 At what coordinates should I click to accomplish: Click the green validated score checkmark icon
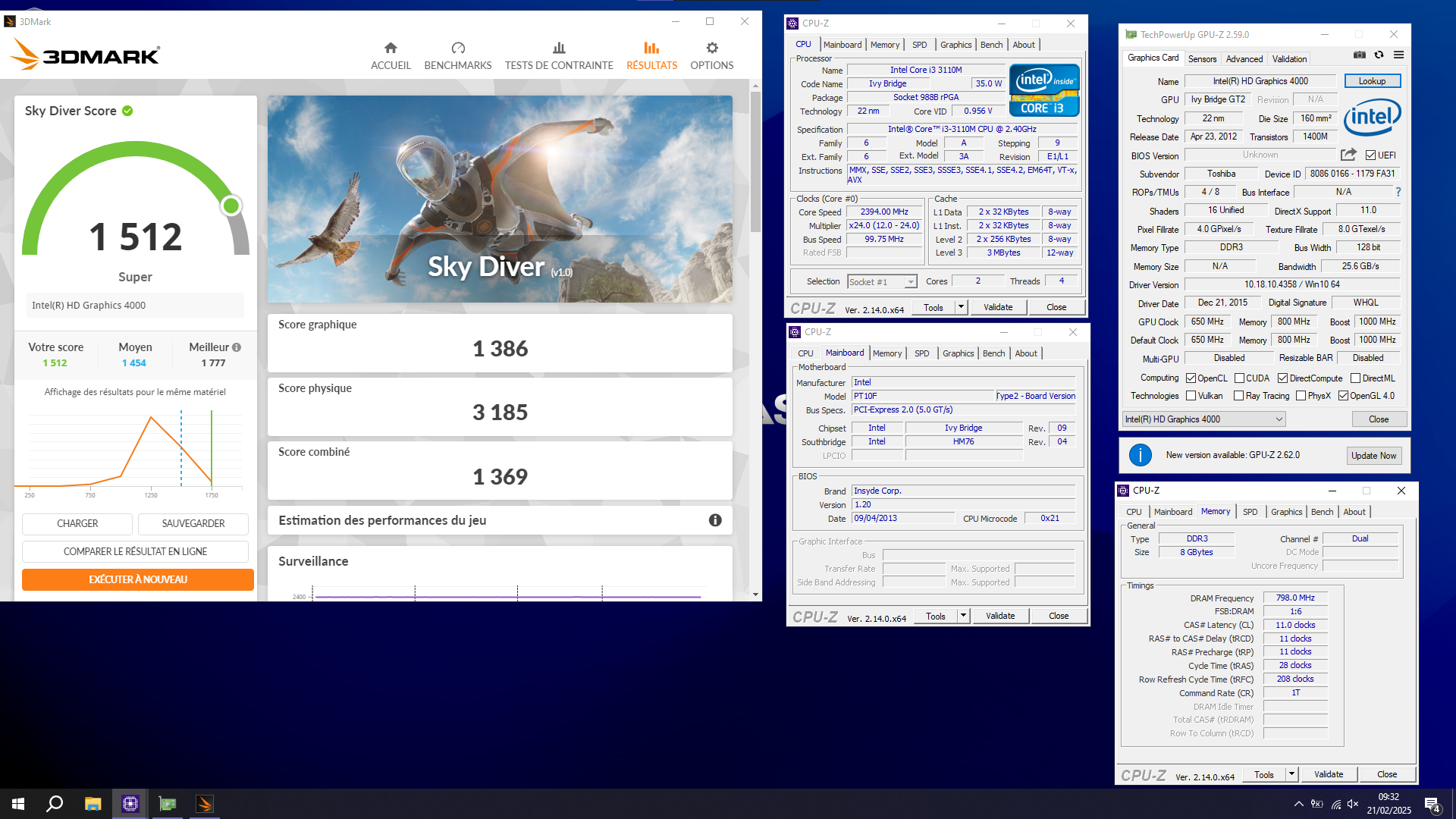(127, 111)
